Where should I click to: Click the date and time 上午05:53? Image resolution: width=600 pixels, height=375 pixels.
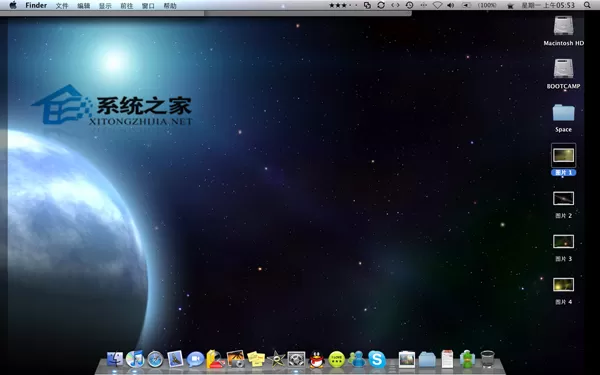point(548,5)
